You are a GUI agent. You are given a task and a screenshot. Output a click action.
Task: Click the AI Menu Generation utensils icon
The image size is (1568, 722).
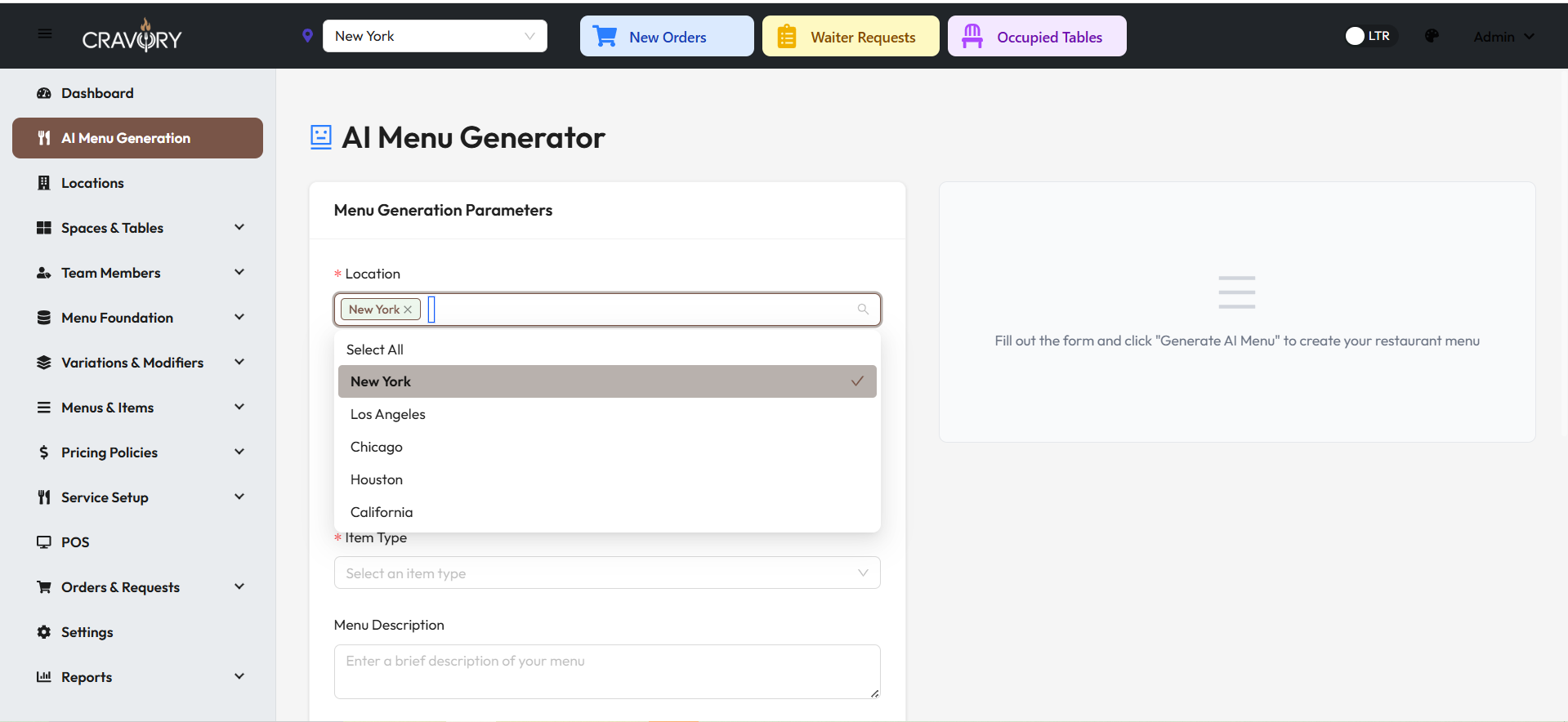44,138
